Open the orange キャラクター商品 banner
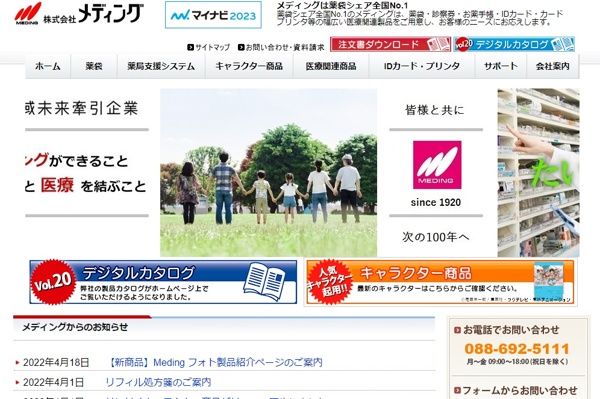Image resolution: width=600 pixels, height=399 pixels. coord(440,282)
